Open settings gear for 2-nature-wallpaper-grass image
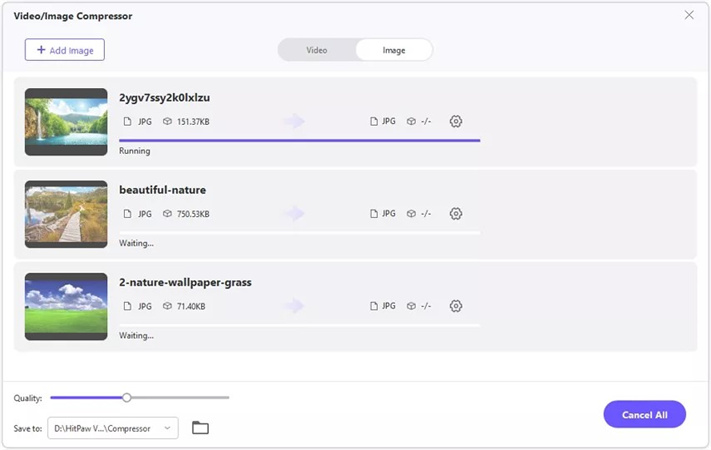The width and height of the screenshot is (711, 450). coord(456,306)
